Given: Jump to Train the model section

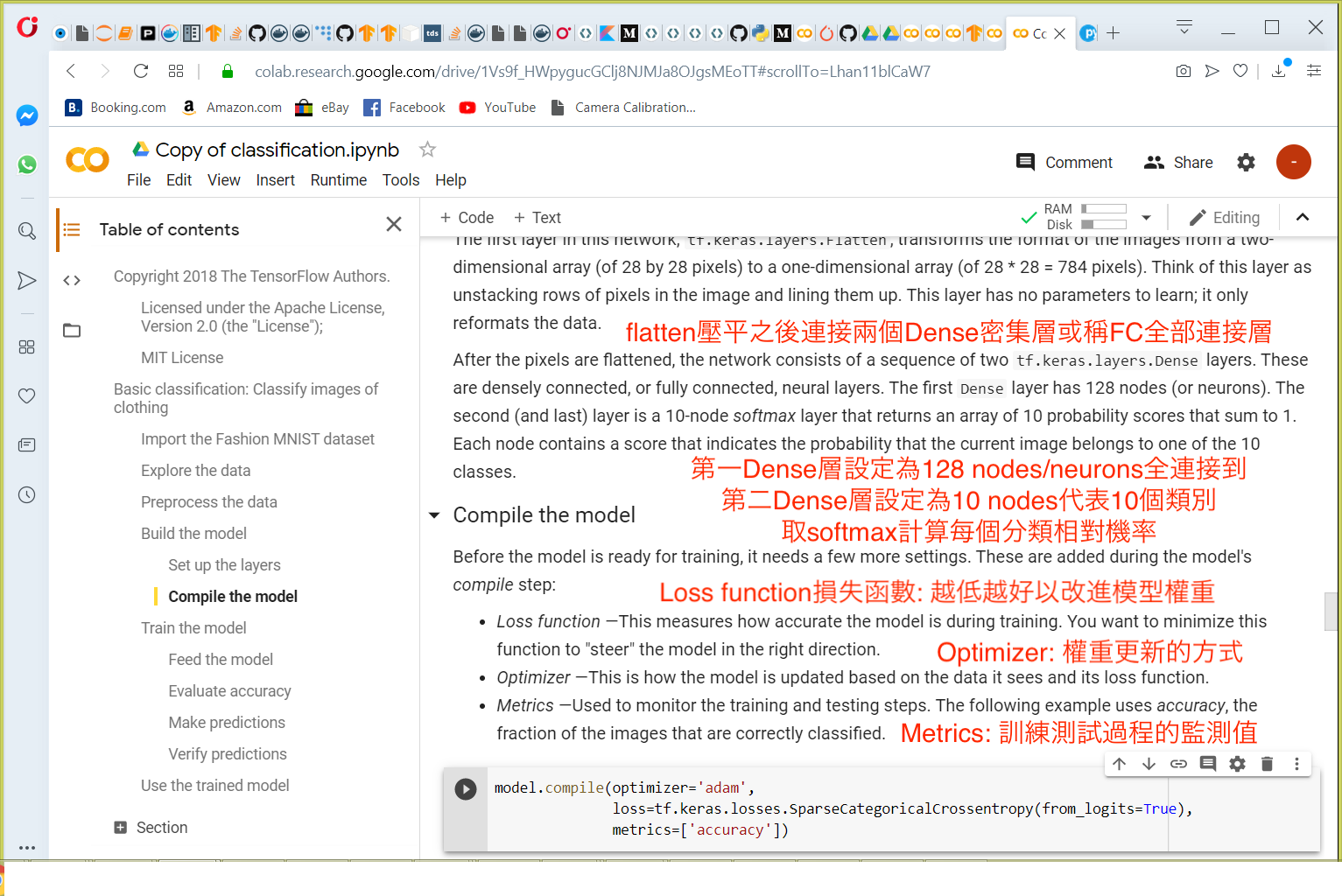Looking at the screenshot, I should point(193,627).
